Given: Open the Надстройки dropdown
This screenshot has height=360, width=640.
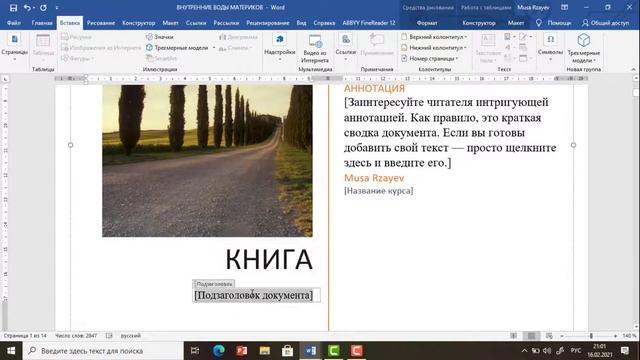Looking at the screenshot, I should [x=280, y=47].
